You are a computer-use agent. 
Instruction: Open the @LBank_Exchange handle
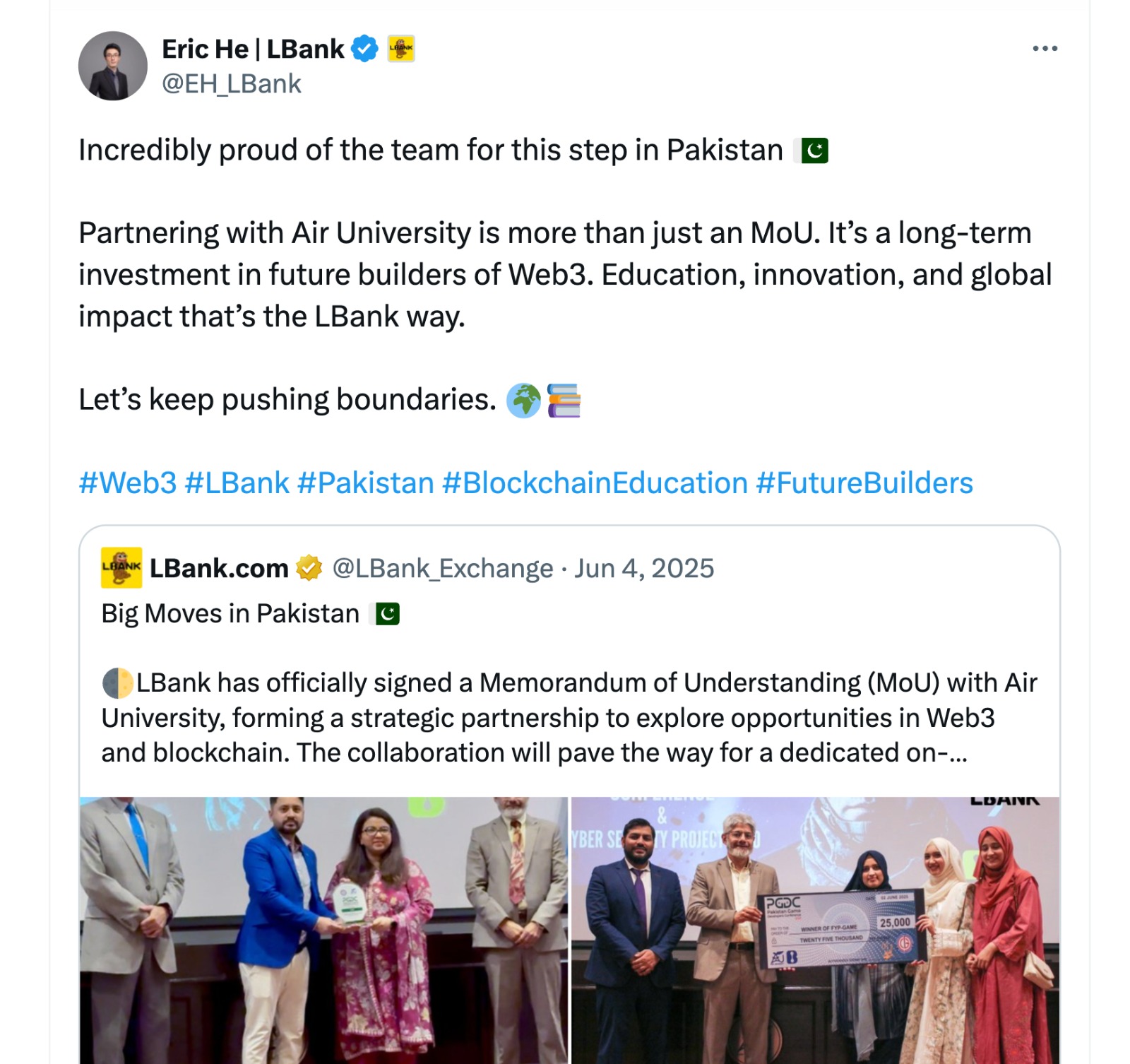click(x=443, y=568)
